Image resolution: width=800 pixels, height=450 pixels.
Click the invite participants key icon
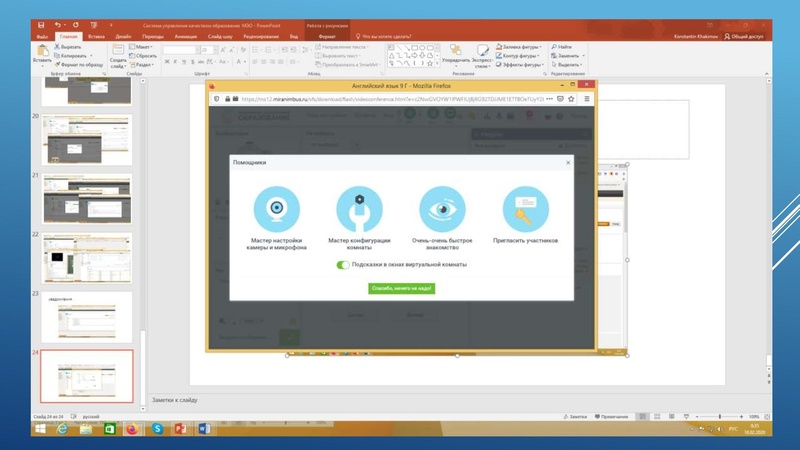(525, 210)
